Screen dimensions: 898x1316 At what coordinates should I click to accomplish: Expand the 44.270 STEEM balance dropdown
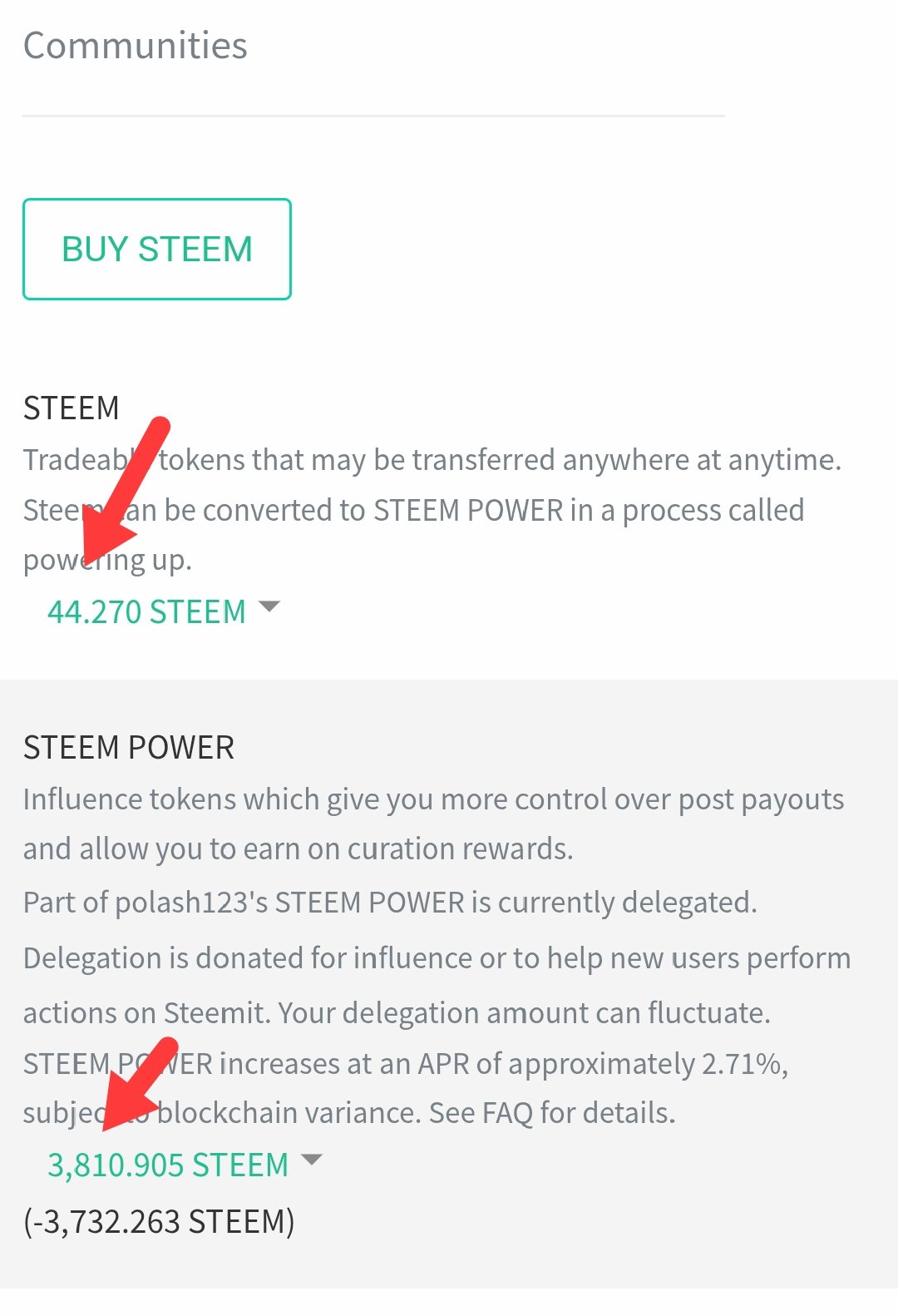[x=147, y=612]
